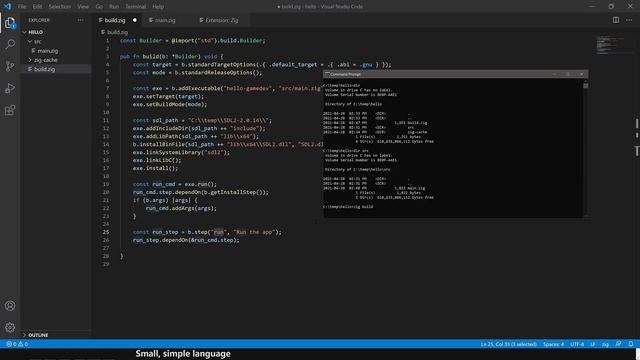Open the File menu

tap(22, 7)
